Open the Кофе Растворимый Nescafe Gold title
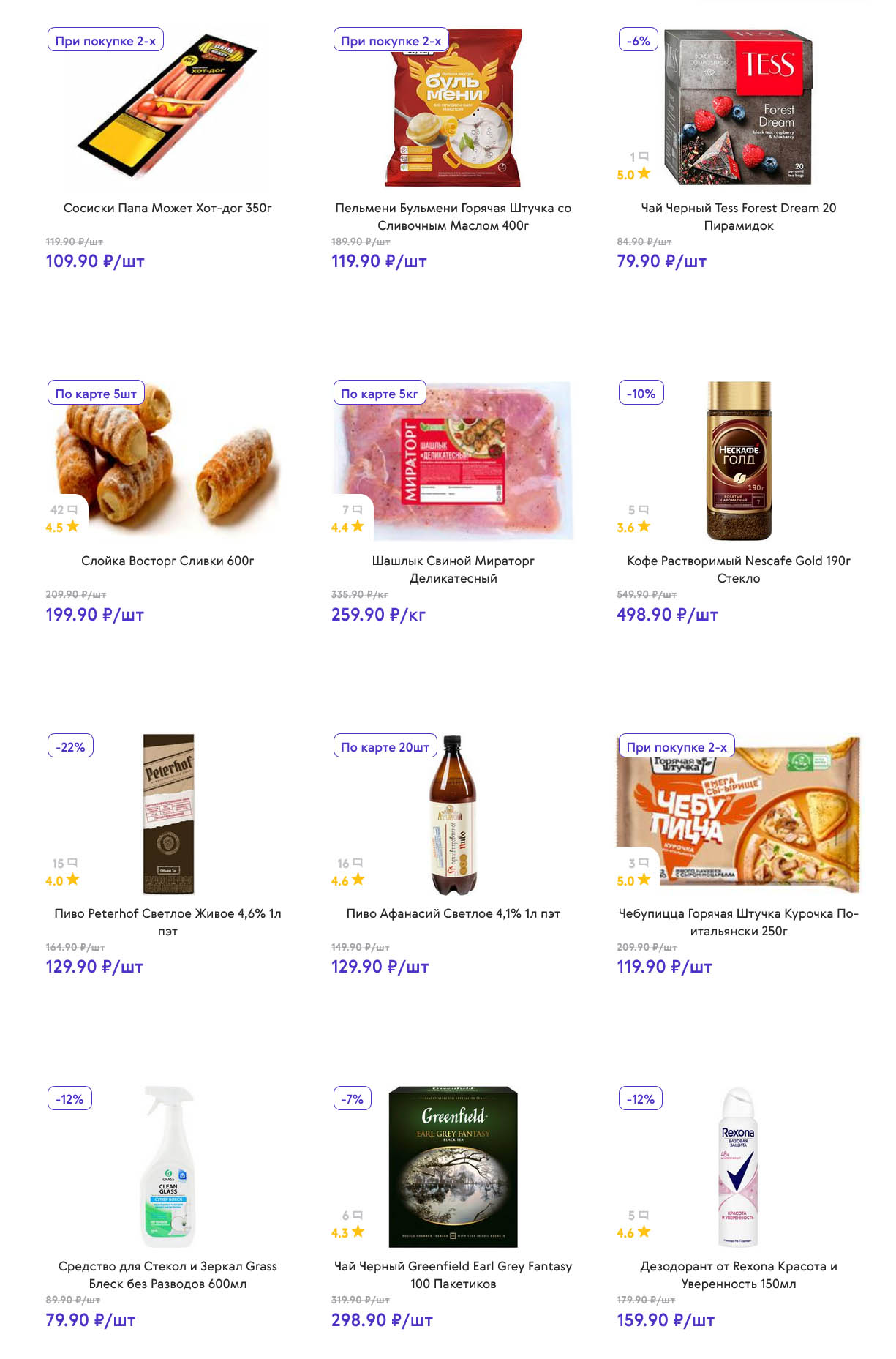The image size is (896, 1359). (x=738, y=569)
